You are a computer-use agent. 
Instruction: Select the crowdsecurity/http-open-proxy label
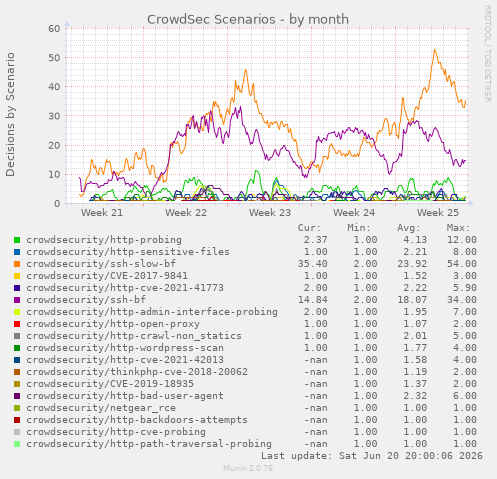point(113,324)
